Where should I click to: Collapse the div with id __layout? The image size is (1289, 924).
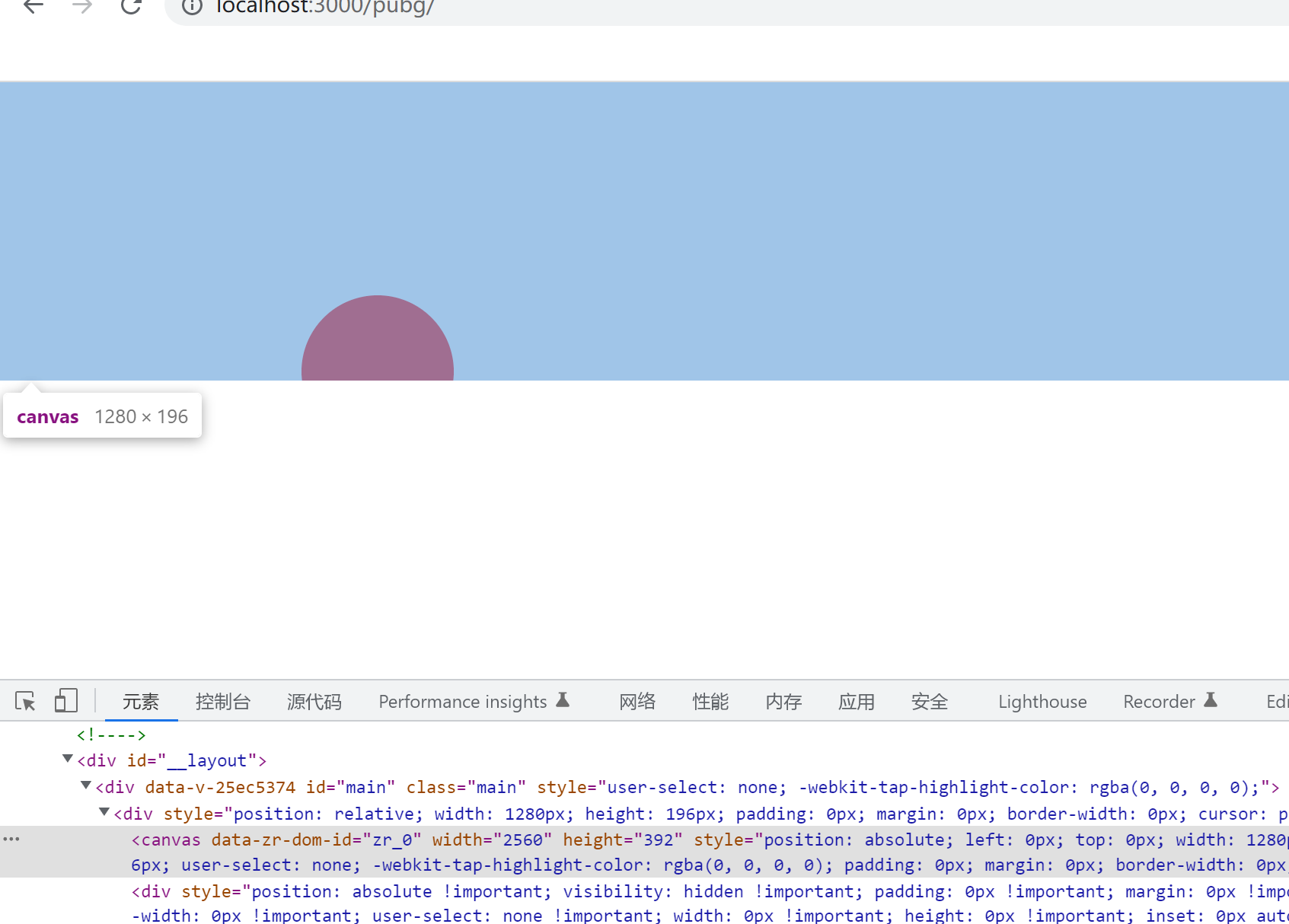click(67, 759)
